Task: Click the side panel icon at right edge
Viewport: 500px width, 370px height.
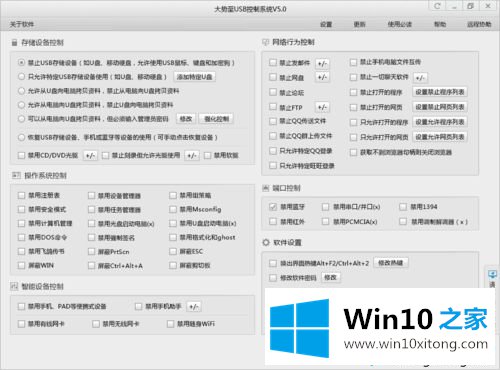Action: coord(492,274)
